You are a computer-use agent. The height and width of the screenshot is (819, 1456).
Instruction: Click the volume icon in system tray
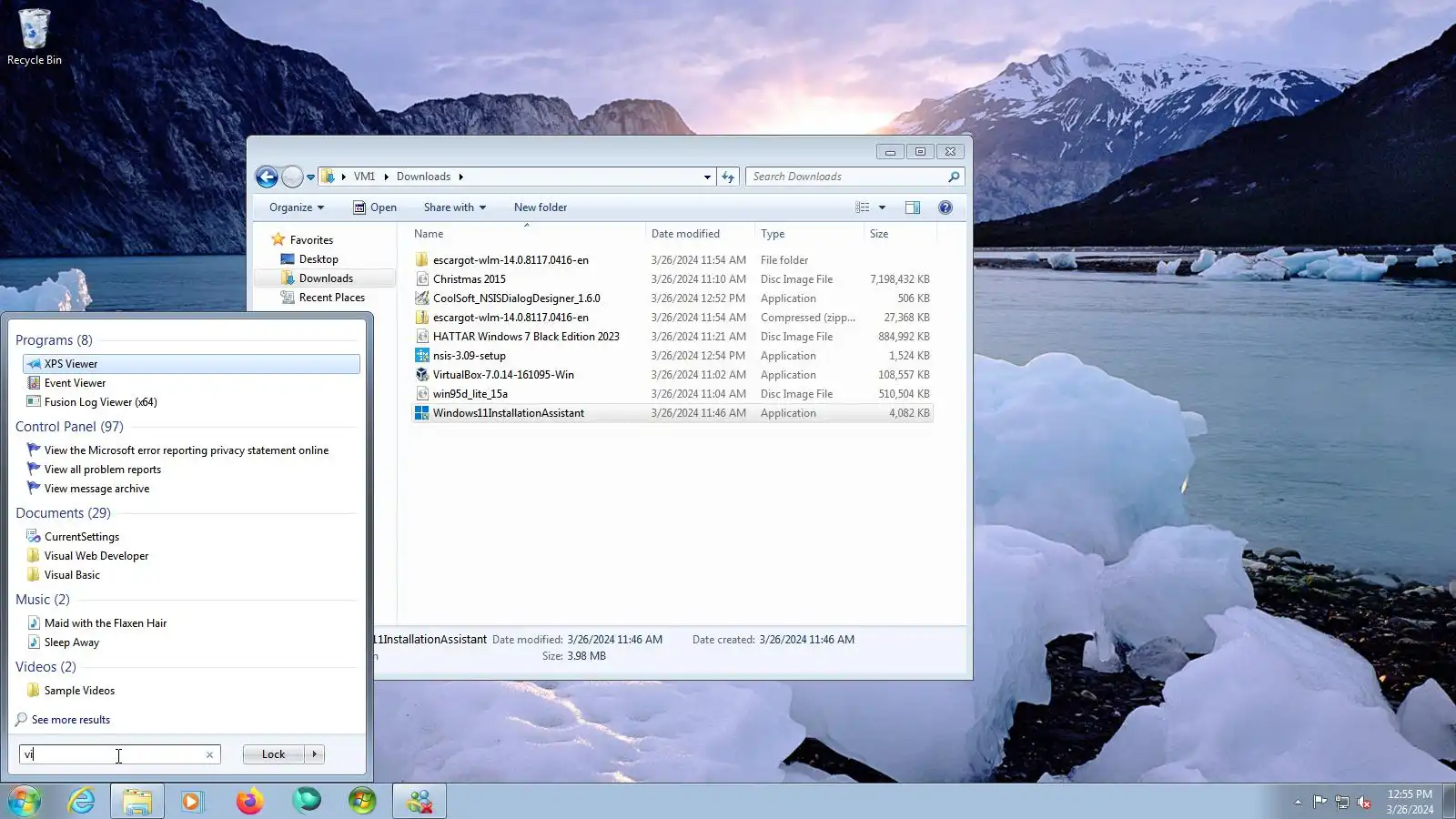(x=1364, y=802)
